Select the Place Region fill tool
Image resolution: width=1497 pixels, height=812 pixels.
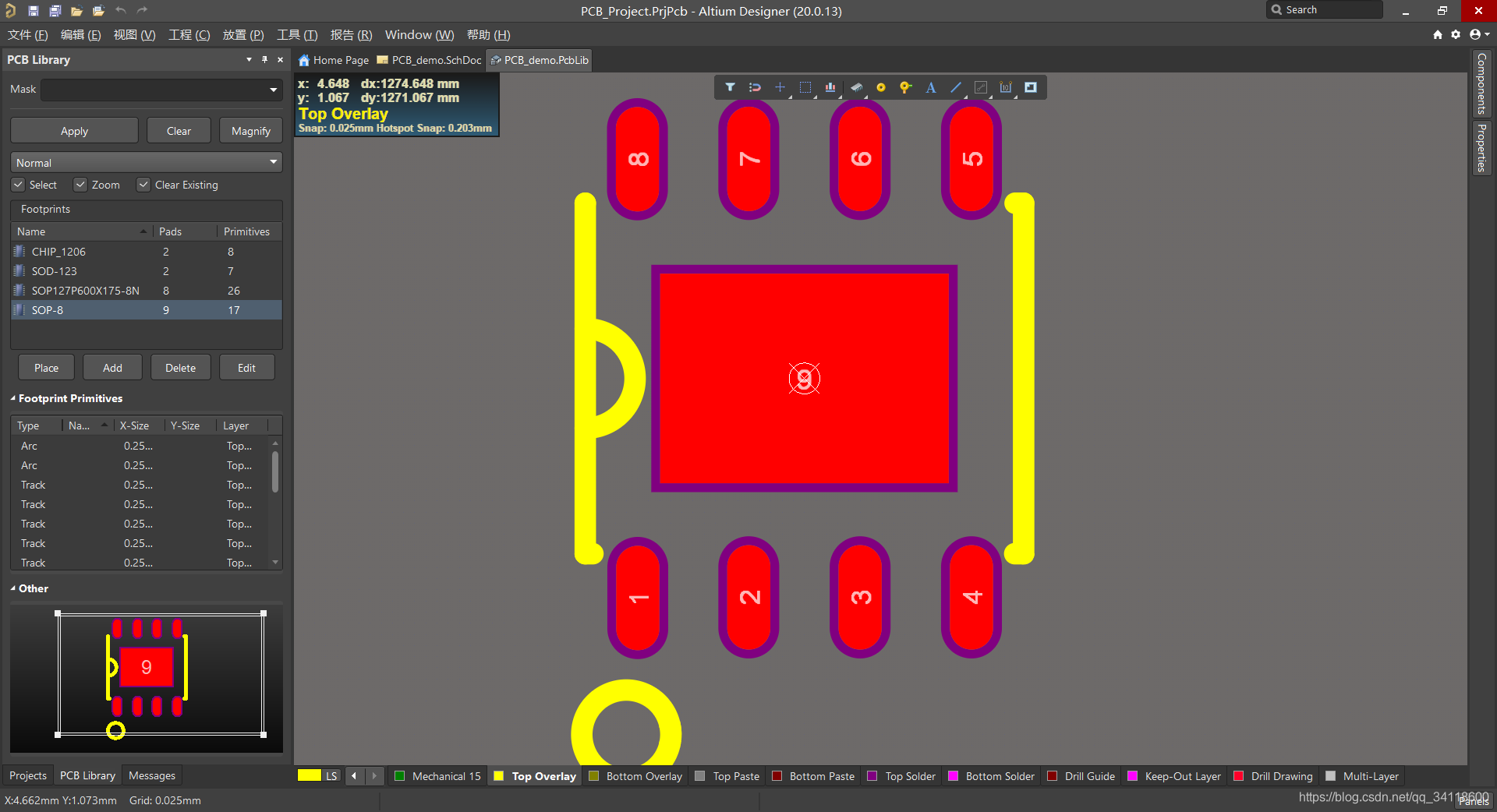(x=1031, y=87)
